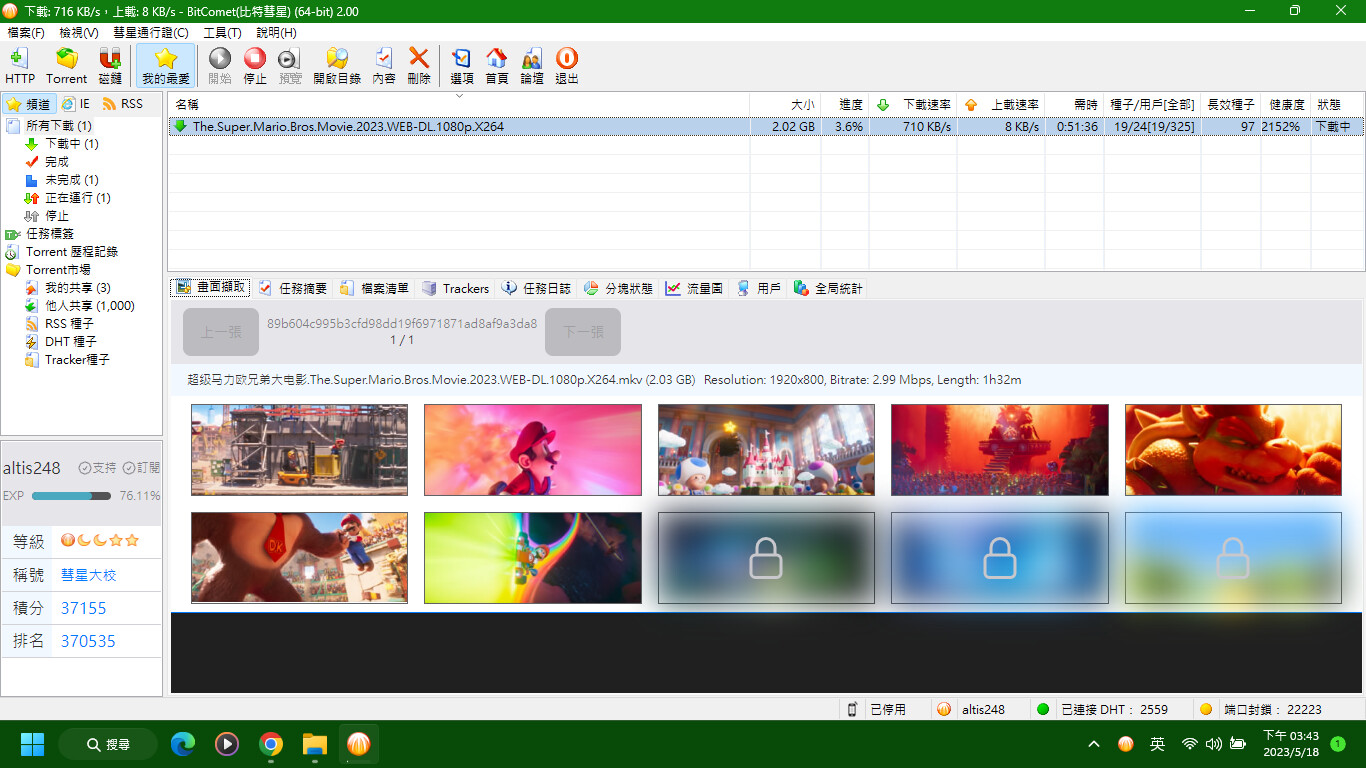Delete the task using the 刪除 icon
The width and height of the screenshot is (1366, 768).
point(419,66)
